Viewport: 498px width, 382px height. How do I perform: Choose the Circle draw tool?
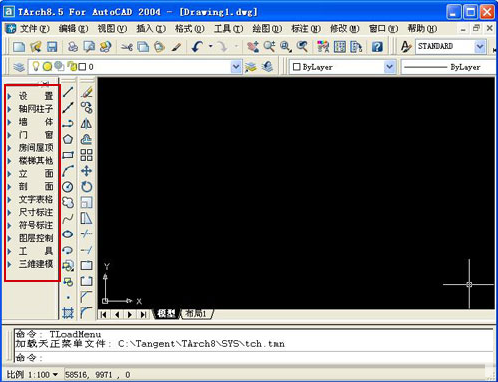(x=68, y=187)
